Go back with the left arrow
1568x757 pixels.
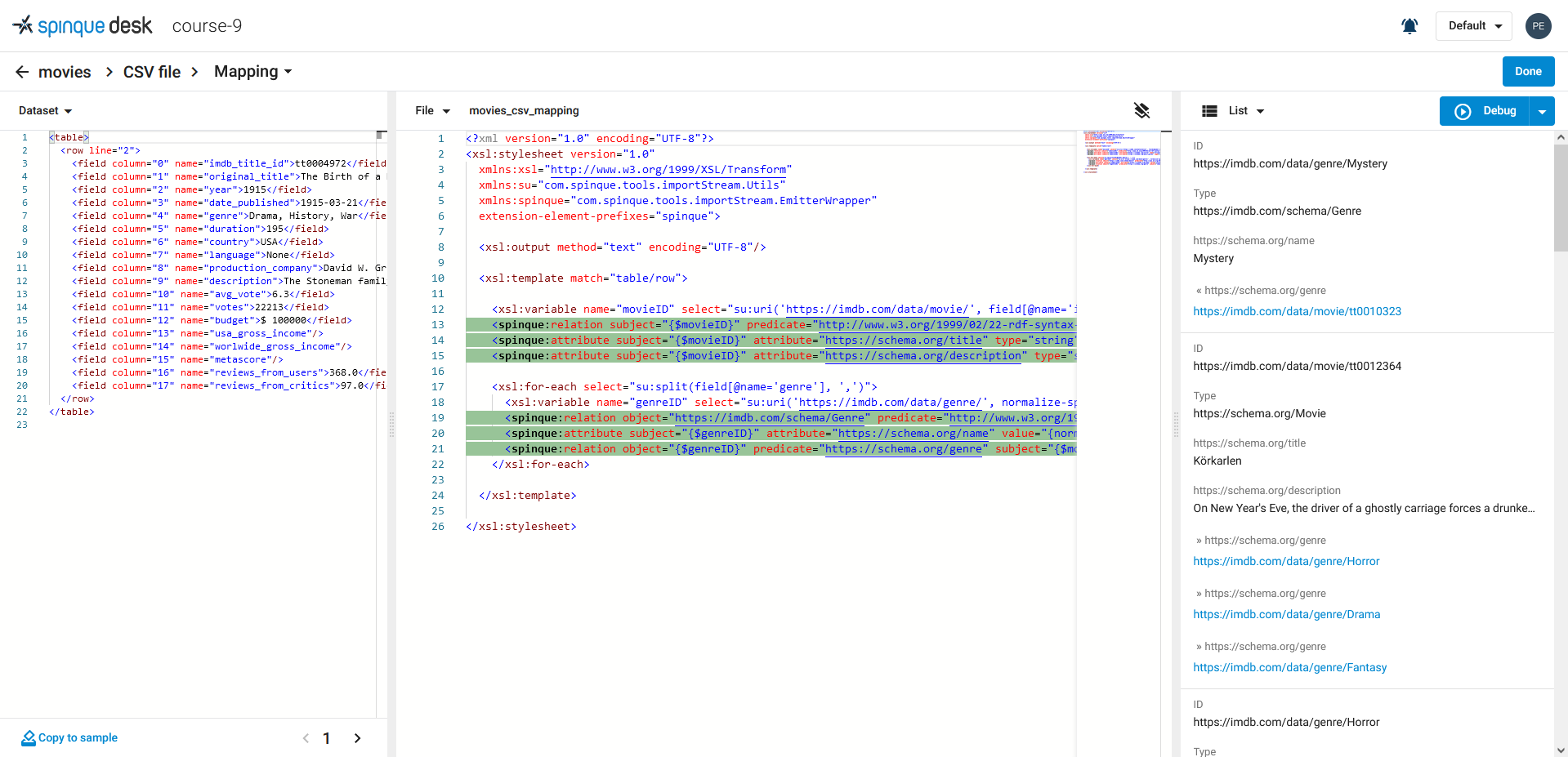pos(22,72)
